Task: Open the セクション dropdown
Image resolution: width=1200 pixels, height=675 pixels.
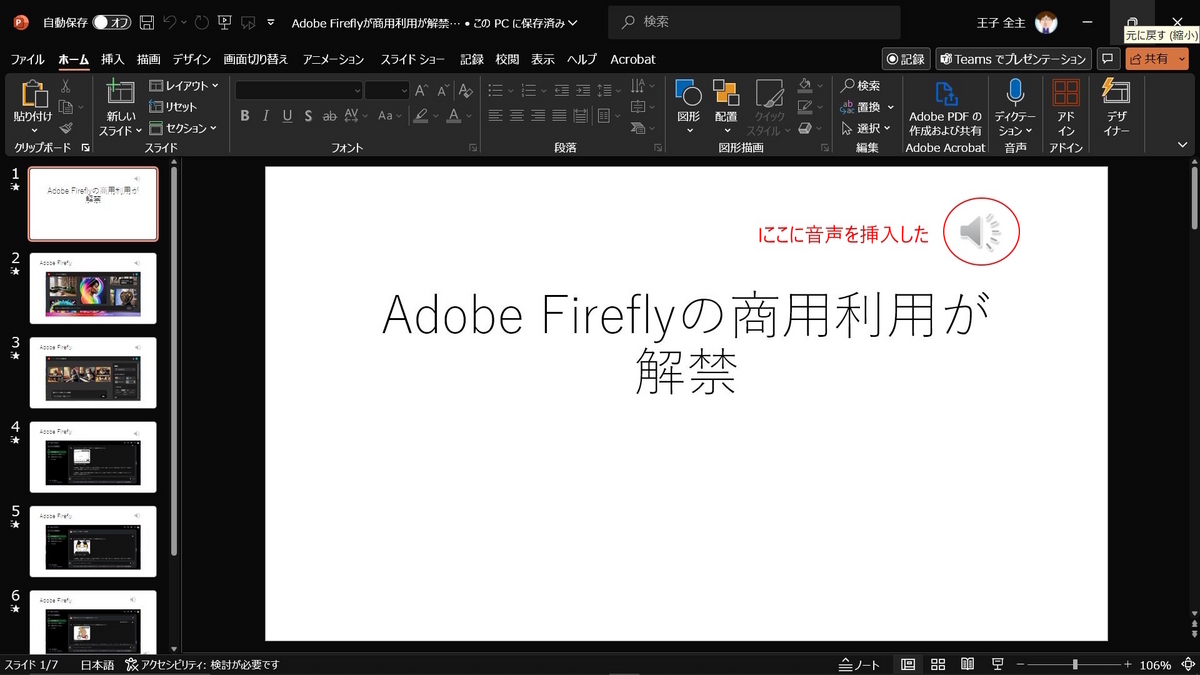Action: point(183,128)
